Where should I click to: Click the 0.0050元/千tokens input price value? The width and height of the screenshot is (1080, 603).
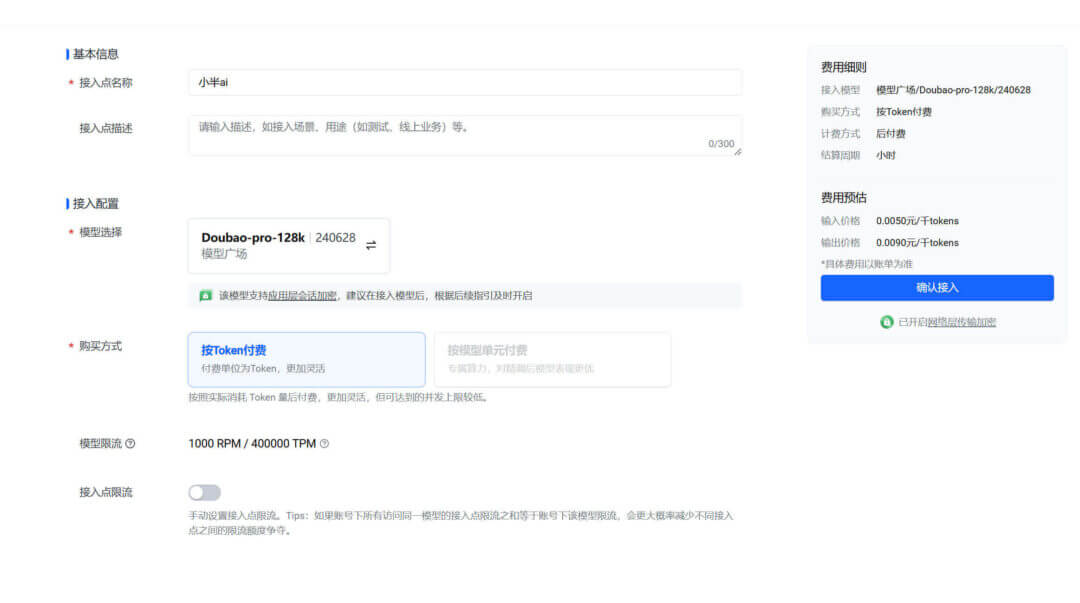918,220
